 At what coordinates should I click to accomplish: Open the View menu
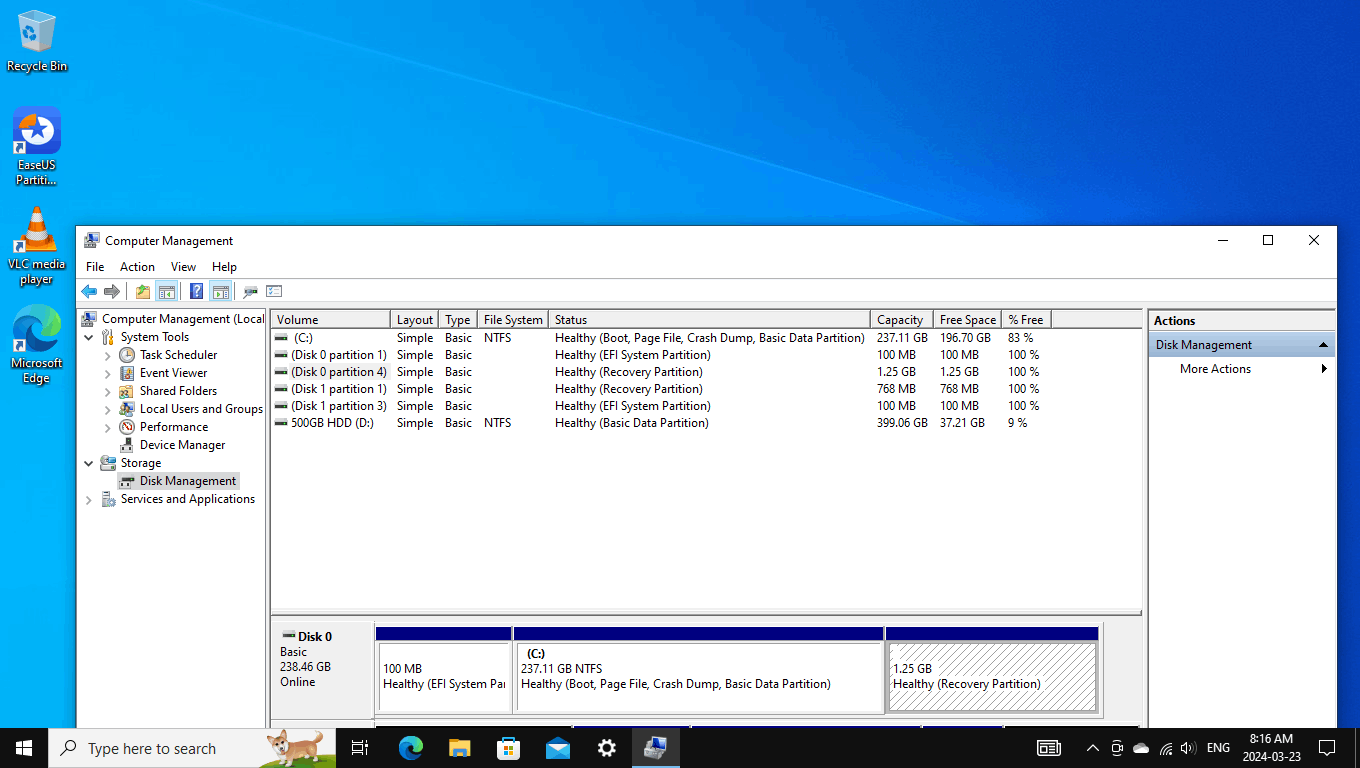183,267
